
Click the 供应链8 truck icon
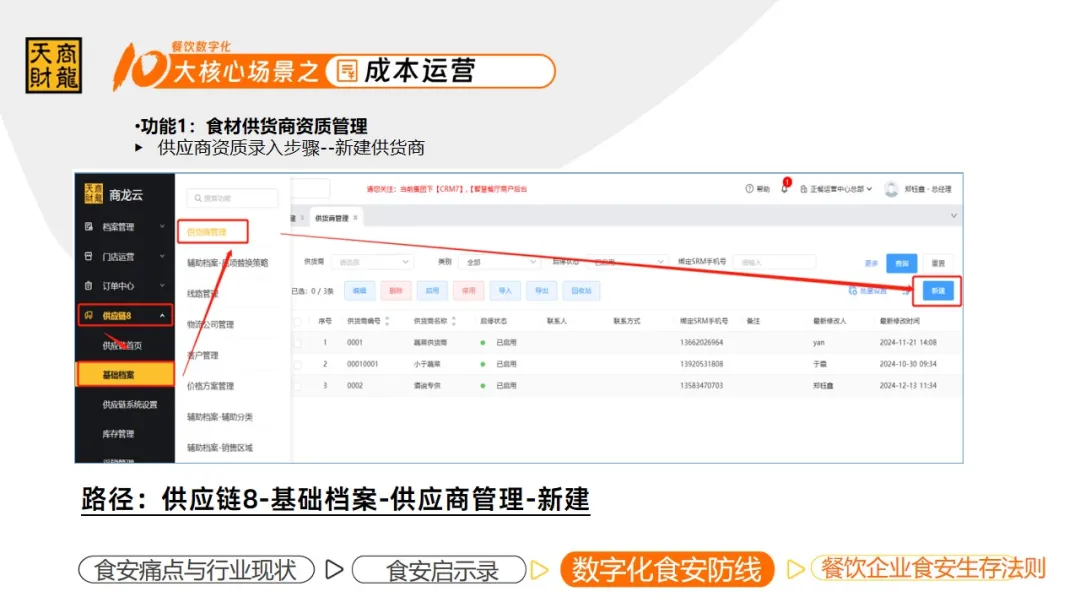(89, 315)
